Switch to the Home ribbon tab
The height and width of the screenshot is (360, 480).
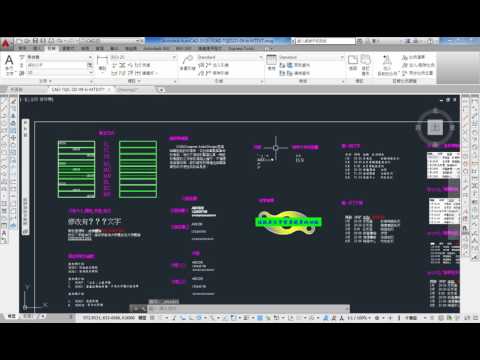[23, 49]
